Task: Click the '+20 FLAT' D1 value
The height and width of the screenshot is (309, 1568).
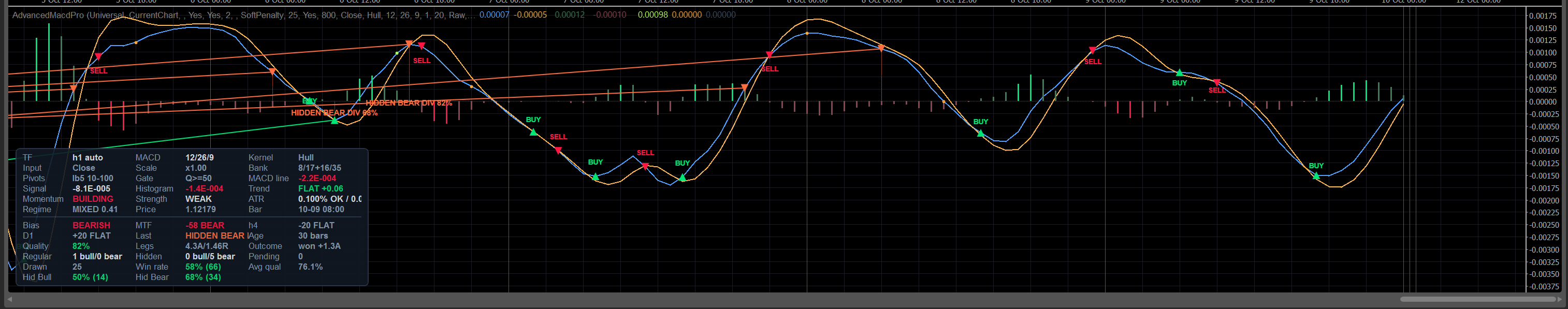Action: (91, 236)
